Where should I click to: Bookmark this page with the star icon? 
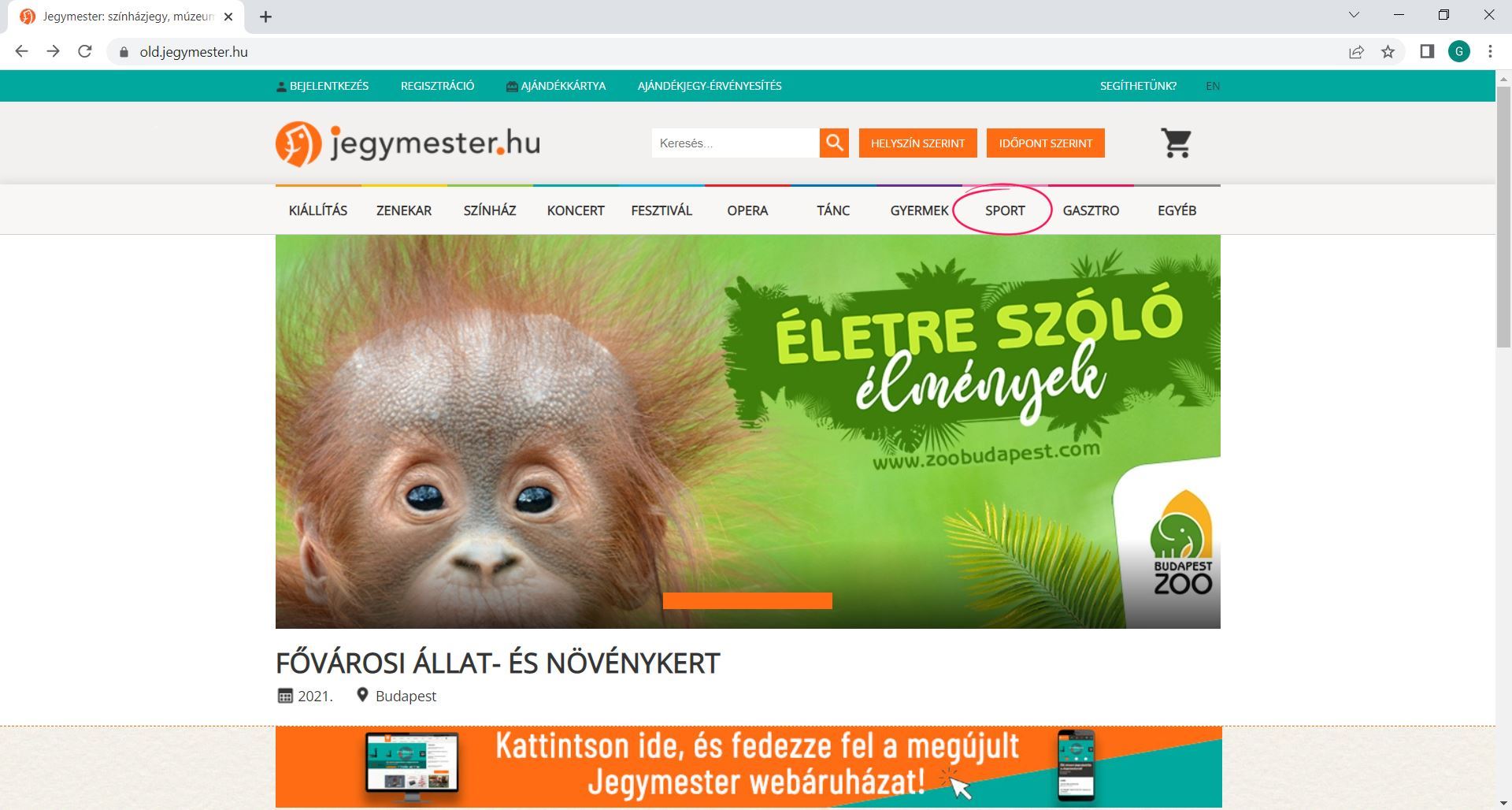(1388, 52)
